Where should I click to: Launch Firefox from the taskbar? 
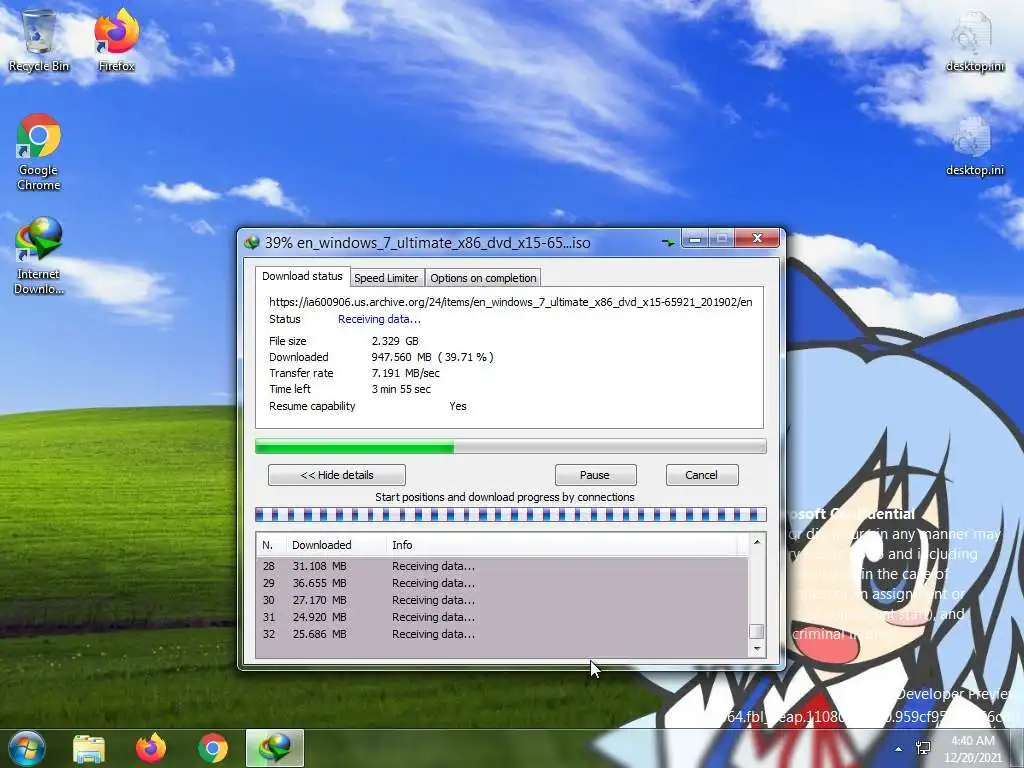click(x=151, y=748)
